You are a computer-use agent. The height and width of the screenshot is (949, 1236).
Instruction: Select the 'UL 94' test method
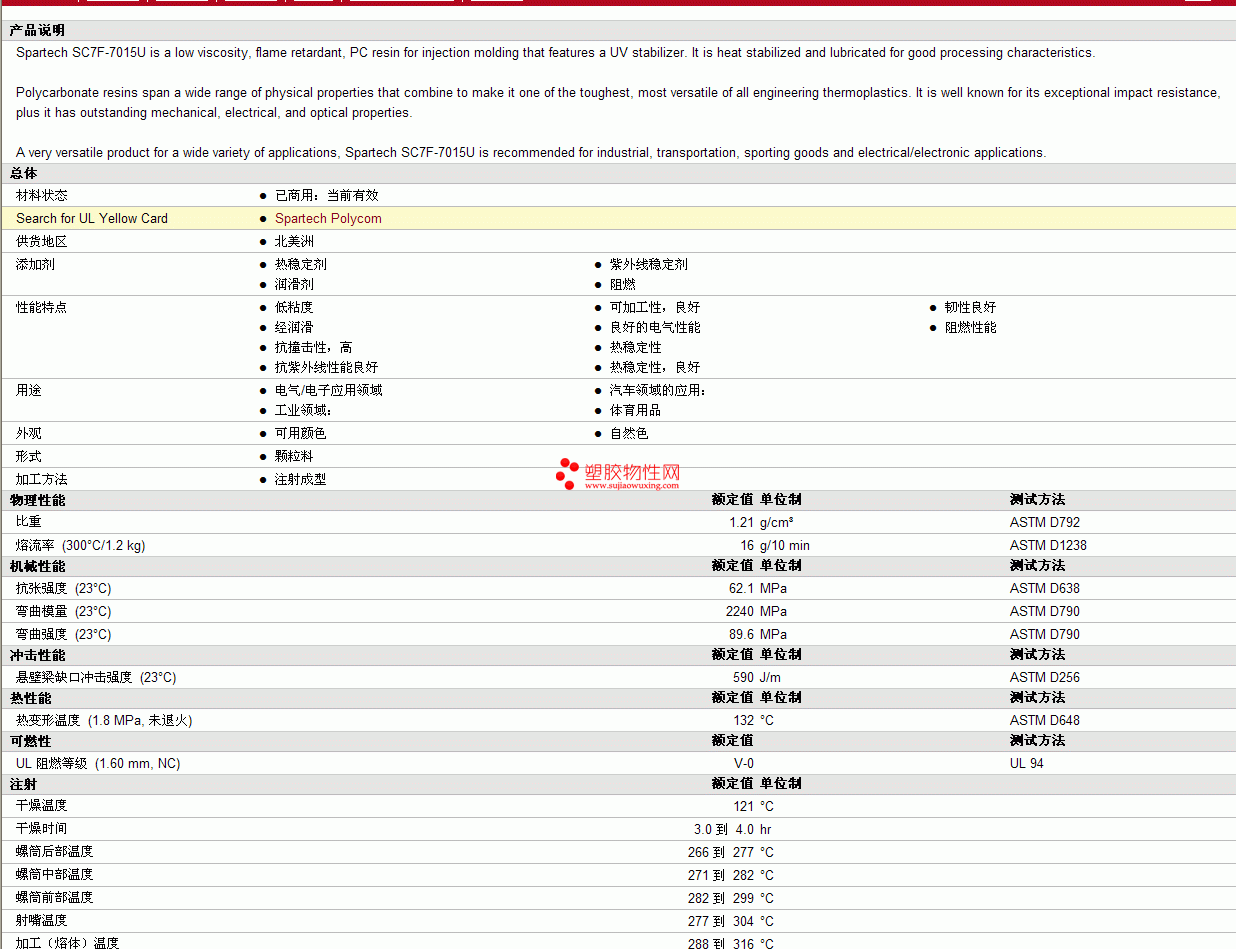1027,763
